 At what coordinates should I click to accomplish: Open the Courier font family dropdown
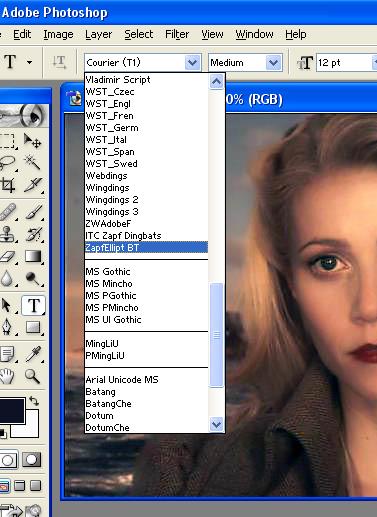coord(192,62)
